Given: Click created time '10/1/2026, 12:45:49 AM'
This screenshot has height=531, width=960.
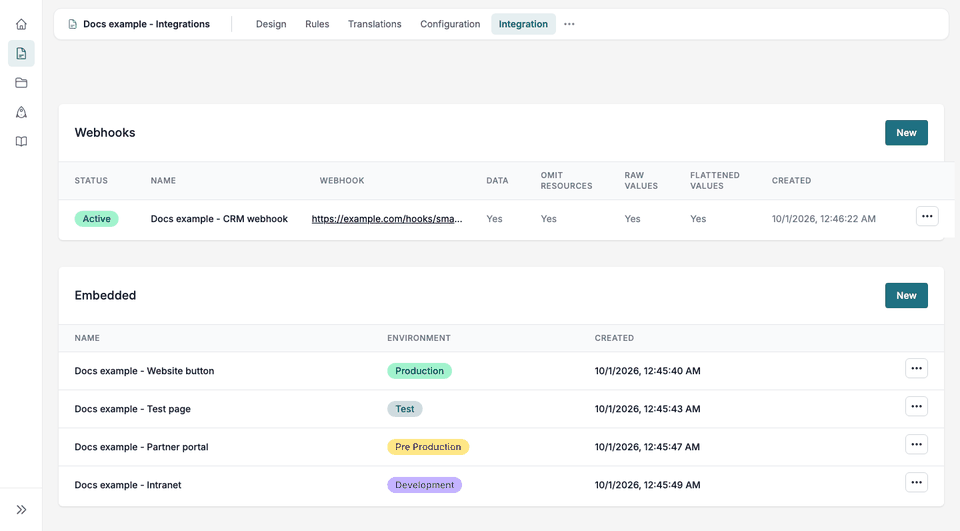Looking at the screenshot, I should point(648,485).
